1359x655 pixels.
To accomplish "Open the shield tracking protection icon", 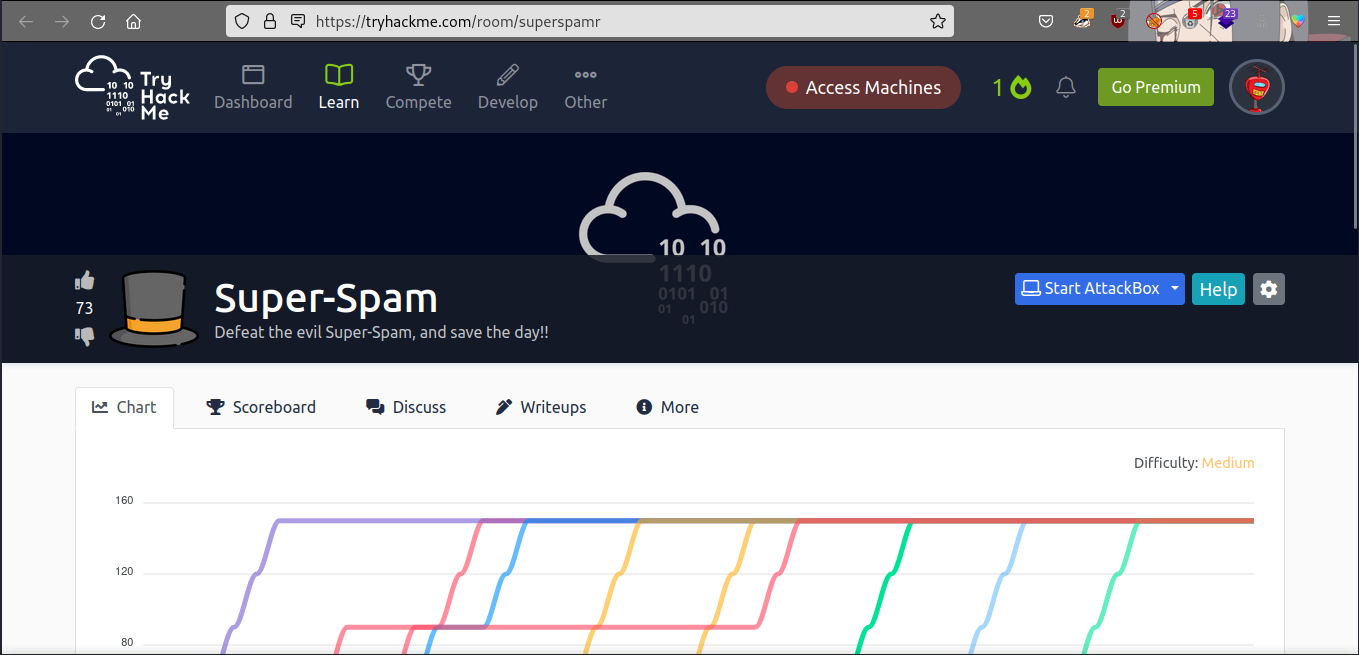I will 242,21.
